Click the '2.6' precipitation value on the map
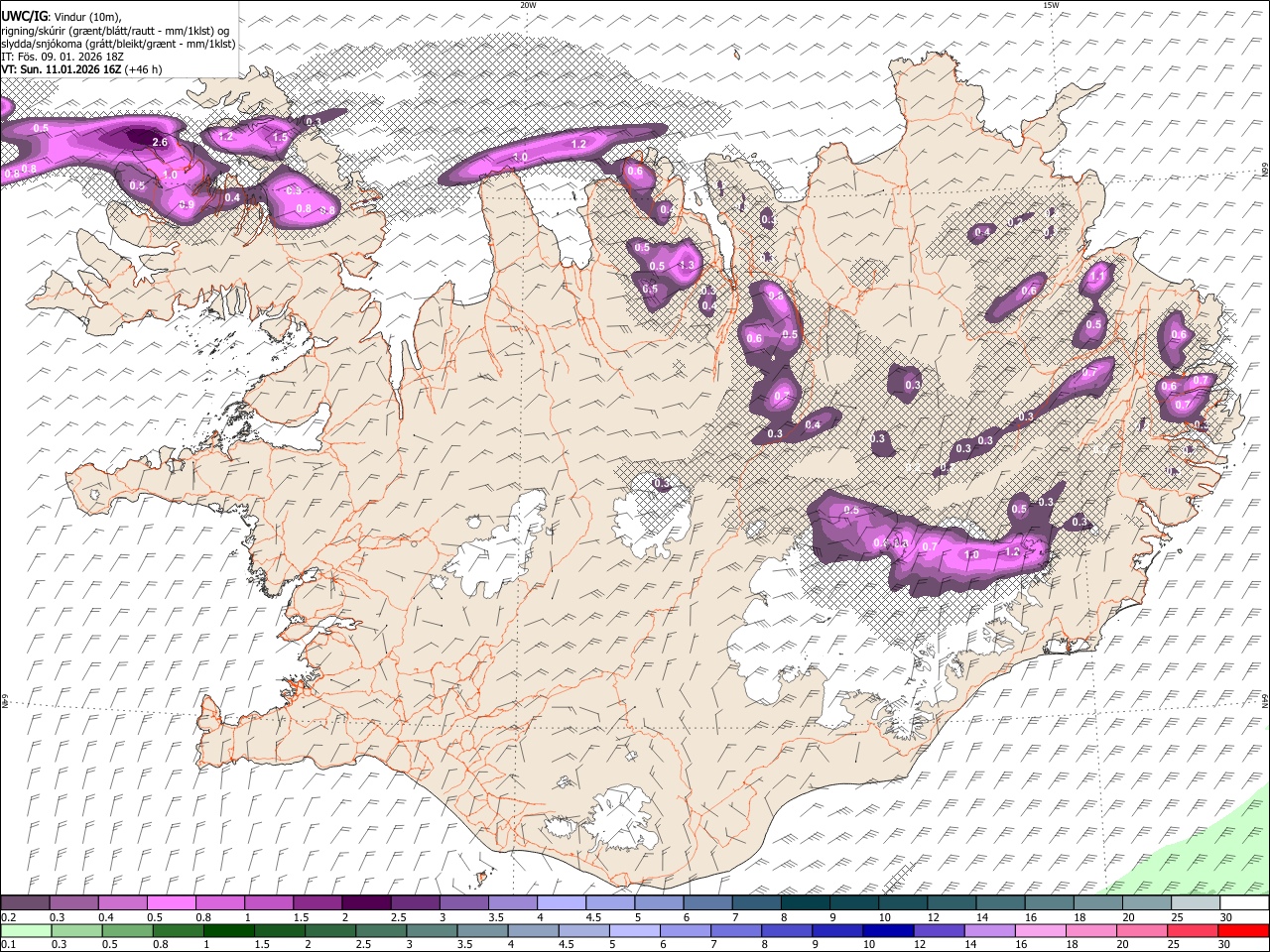Viewport: 1270px width, 952px height. [x=160, y=143]
